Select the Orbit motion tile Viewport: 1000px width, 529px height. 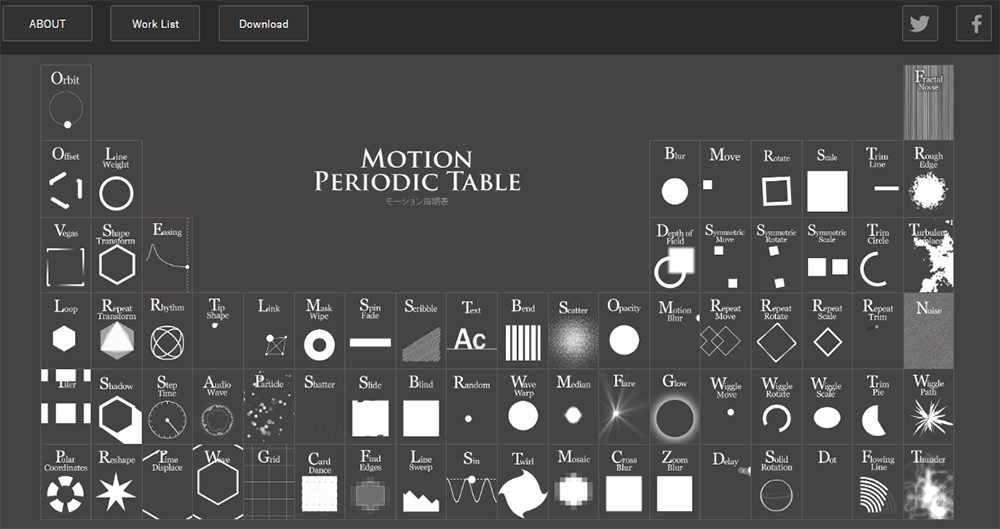(x=66, y=102)
